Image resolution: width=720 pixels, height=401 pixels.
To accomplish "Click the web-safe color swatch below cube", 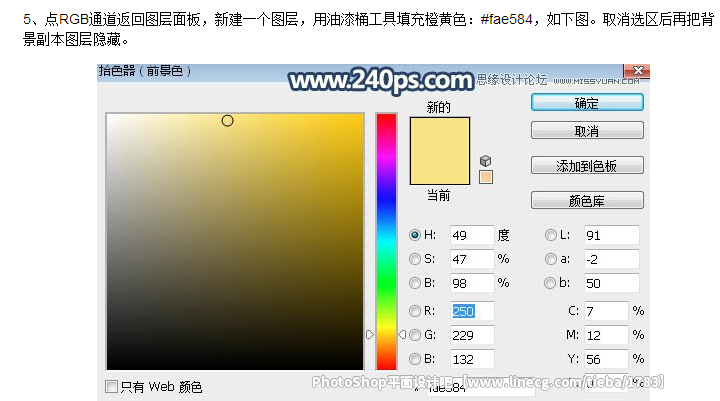I will click(x=486, y=177).
